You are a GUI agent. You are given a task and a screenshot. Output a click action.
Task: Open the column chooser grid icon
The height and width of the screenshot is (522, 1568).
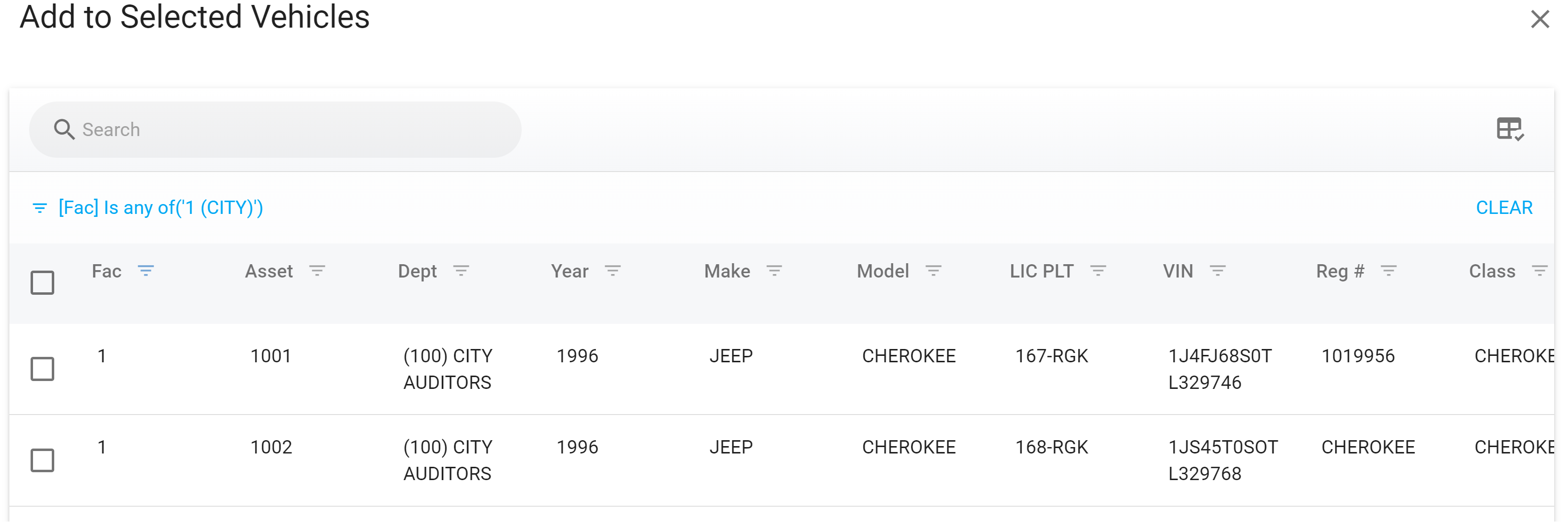pos(1509,129)
